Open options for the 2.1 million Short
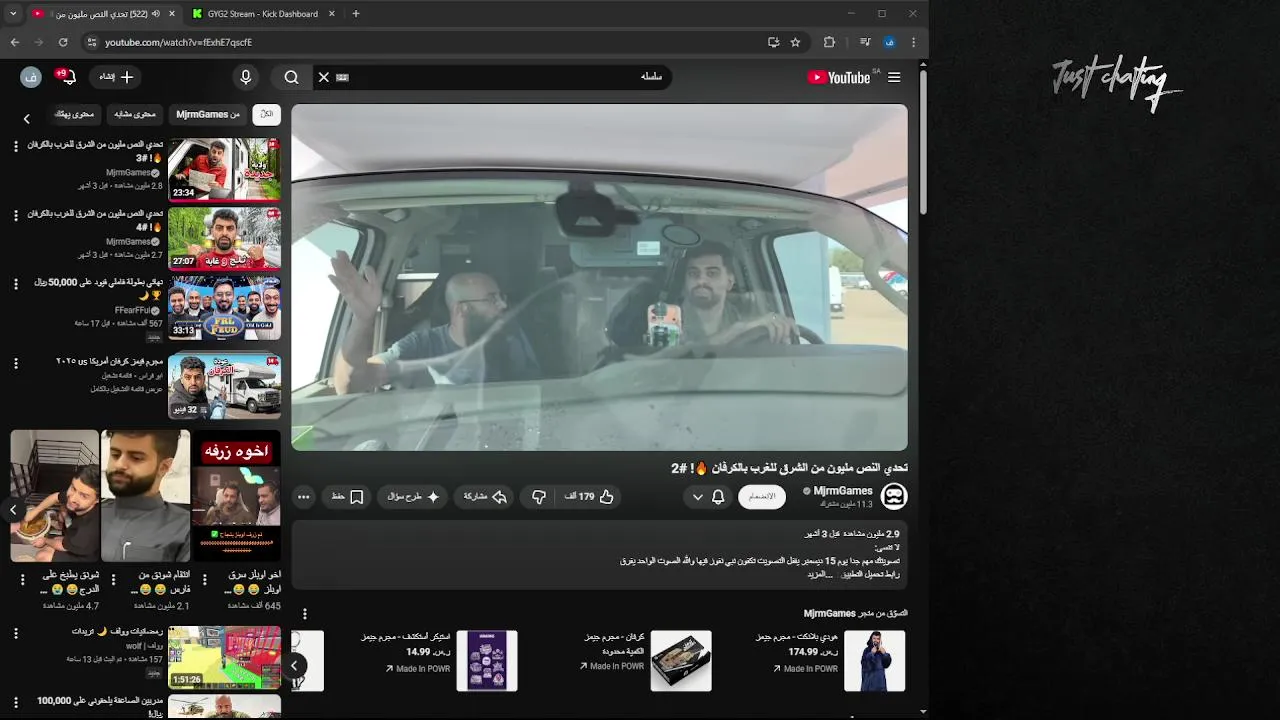This screenshot has height=720, width=1280. 113,578
